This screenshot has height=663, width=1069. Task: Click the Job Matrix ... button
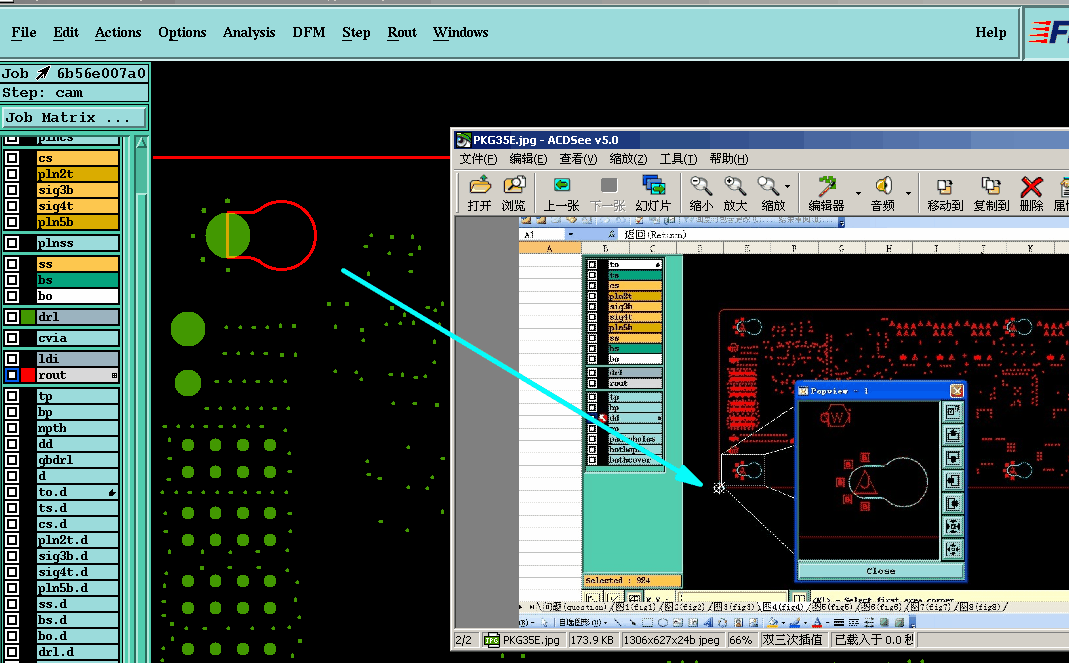(x=74, y=117)
